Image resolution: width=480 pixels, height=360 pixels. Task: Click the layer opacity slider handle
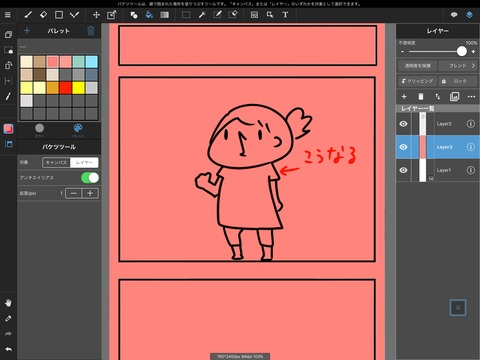click(x=462, y=51)
